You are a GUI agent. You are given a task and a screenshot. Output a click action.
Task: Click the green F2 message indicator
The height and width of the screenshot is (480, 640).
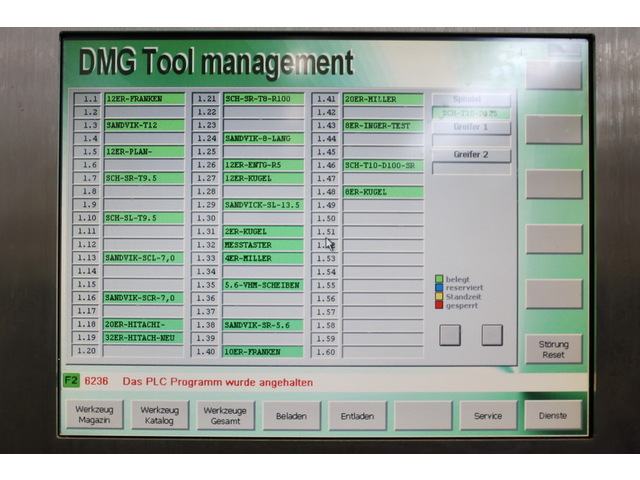click(71, 380)
